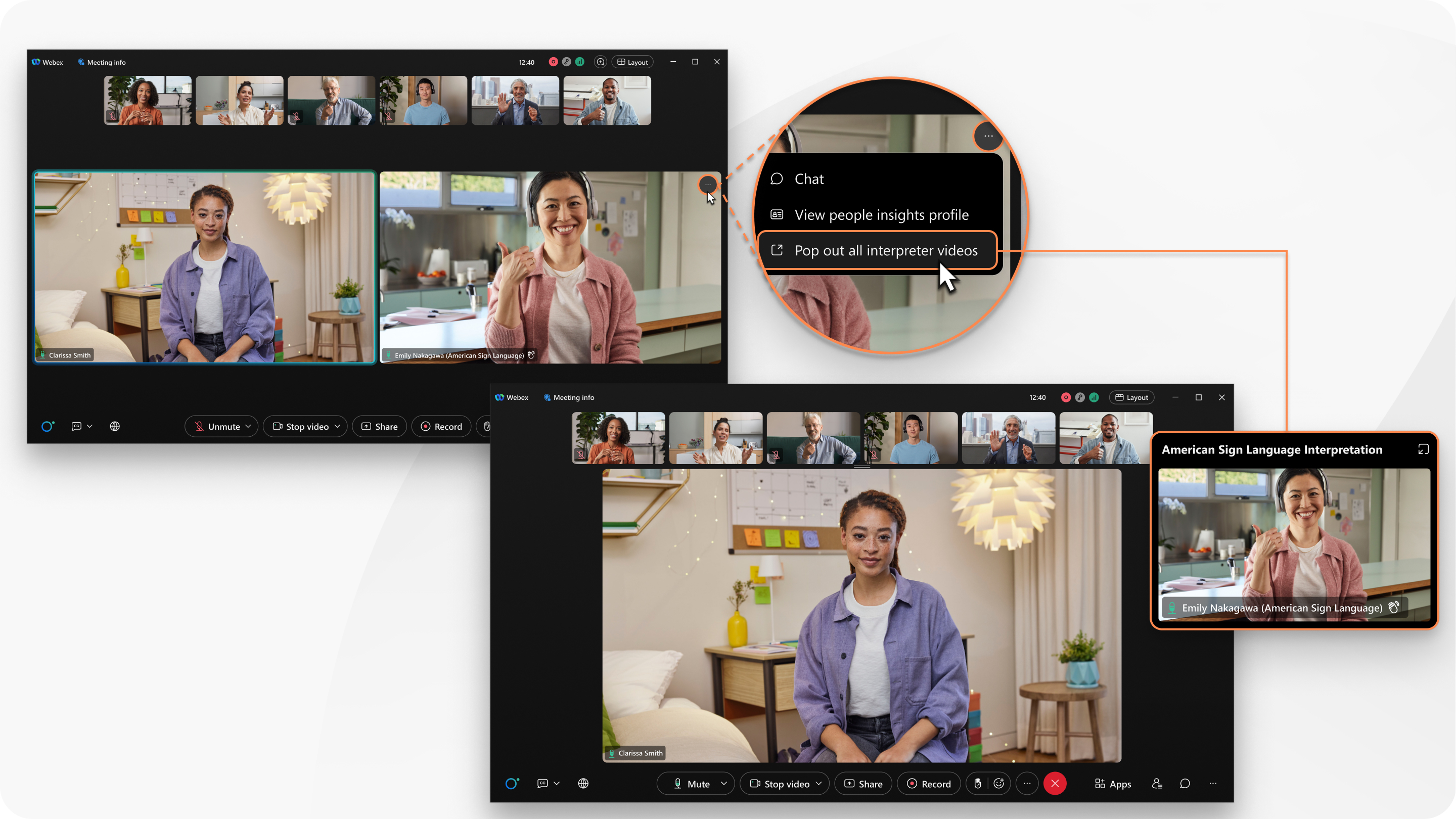The width and height of the screenshot is (1456, 819).
Task: Select Pop out all interpreter videos
Action: 884,250
